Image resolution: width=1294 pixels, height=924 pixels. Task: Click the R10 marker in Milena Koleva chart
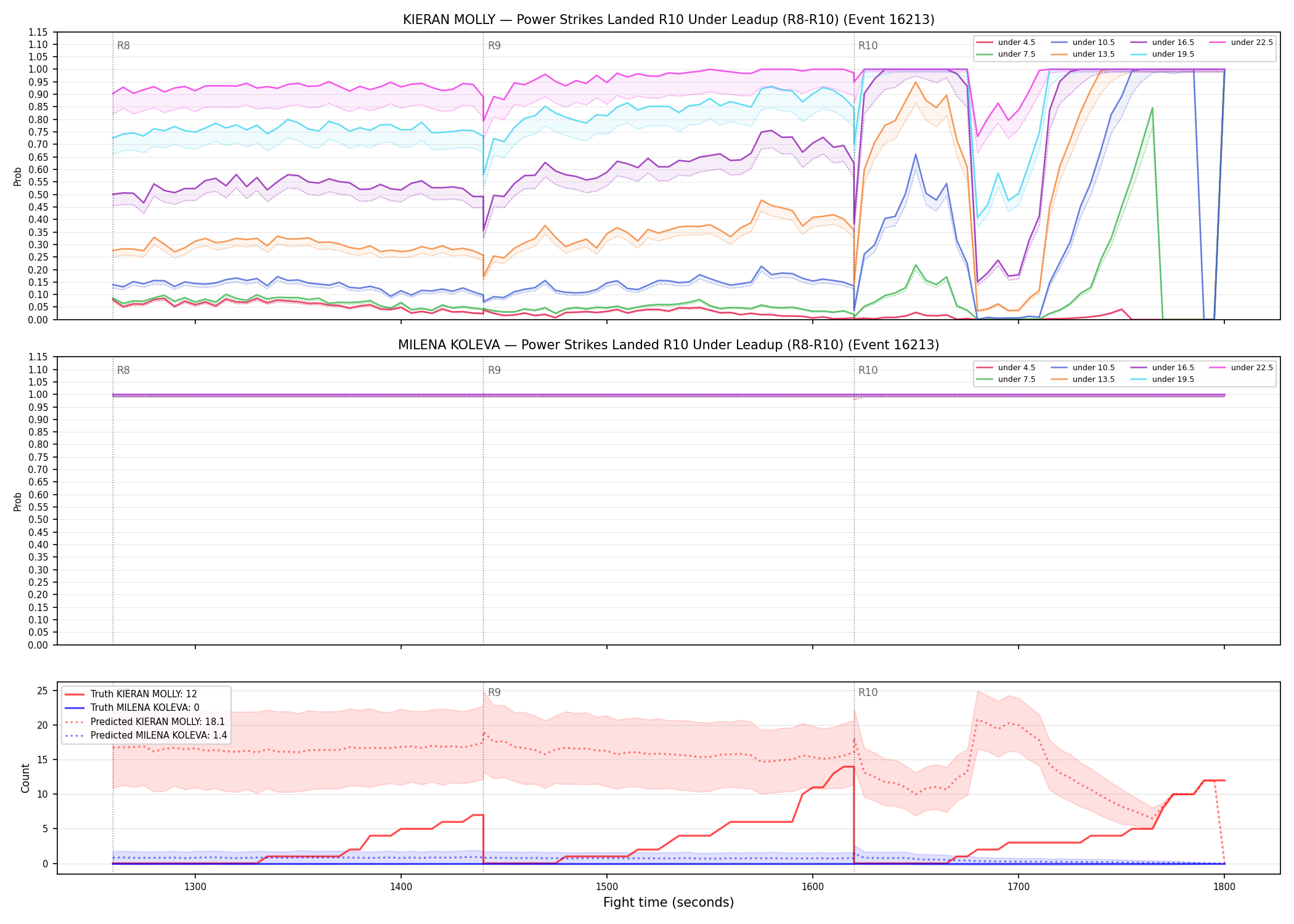868,370
